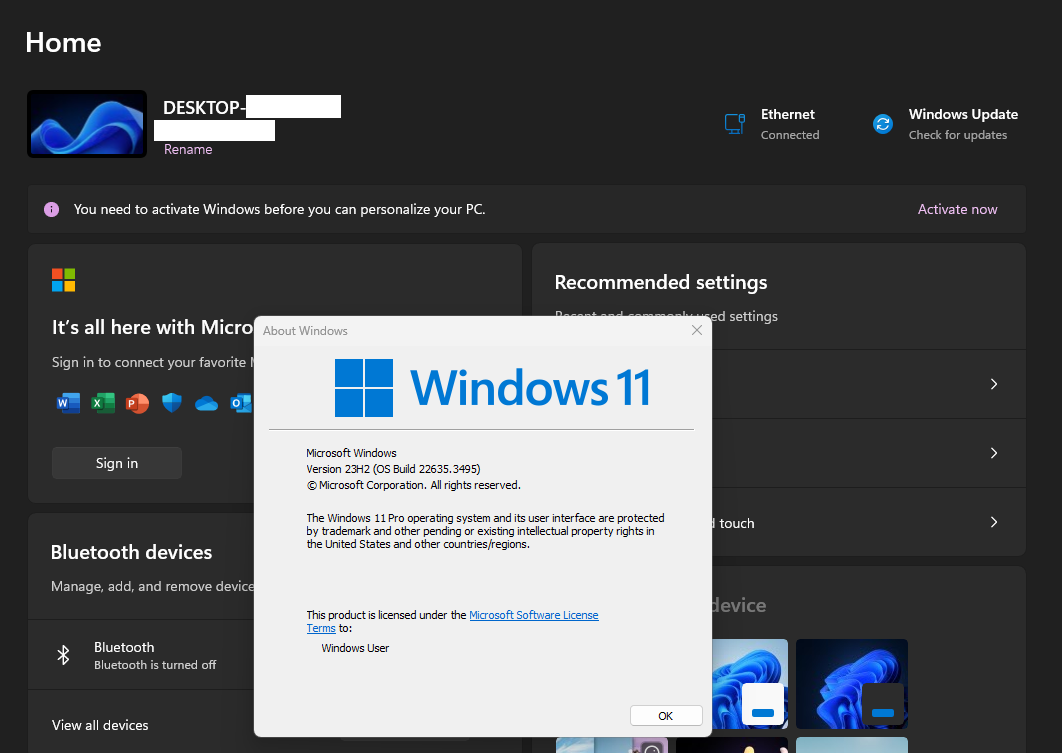Expand the touch setting row chevron

click(994, 522)
